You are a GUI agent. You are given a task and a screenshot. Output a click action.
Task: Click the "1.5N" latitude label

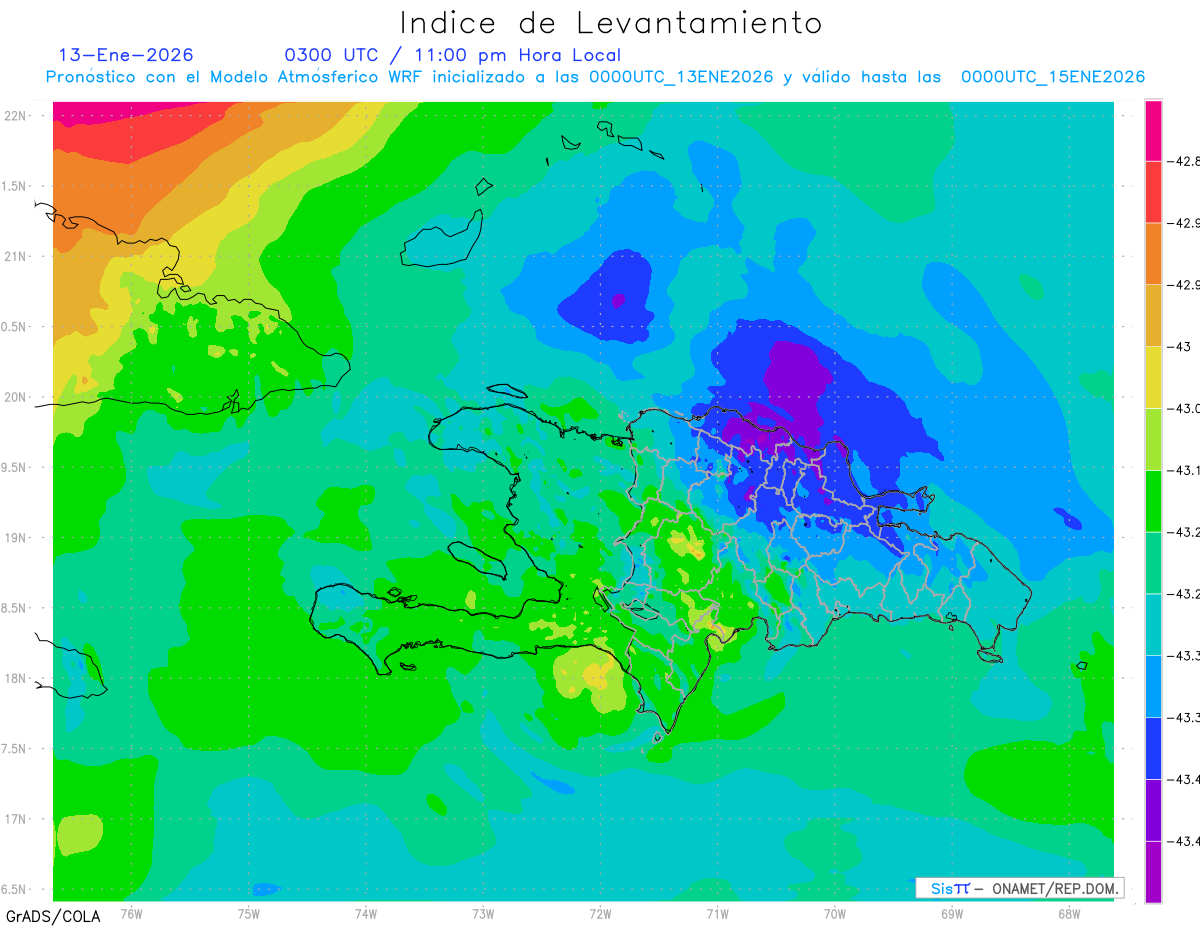(15, 186)
